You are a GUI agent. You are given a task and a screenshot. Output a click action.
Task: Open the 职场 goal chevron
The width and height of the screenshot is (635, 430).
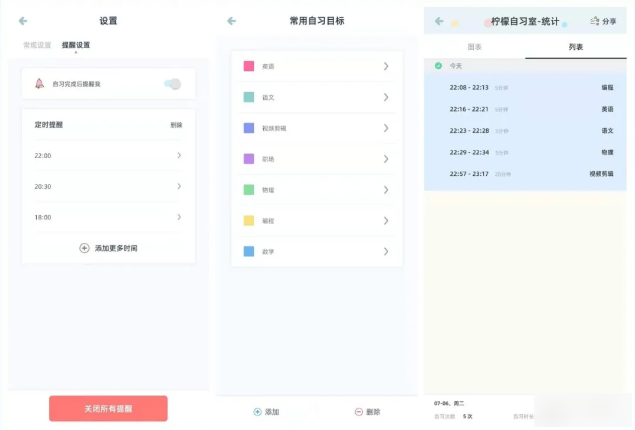coord(386,159)
